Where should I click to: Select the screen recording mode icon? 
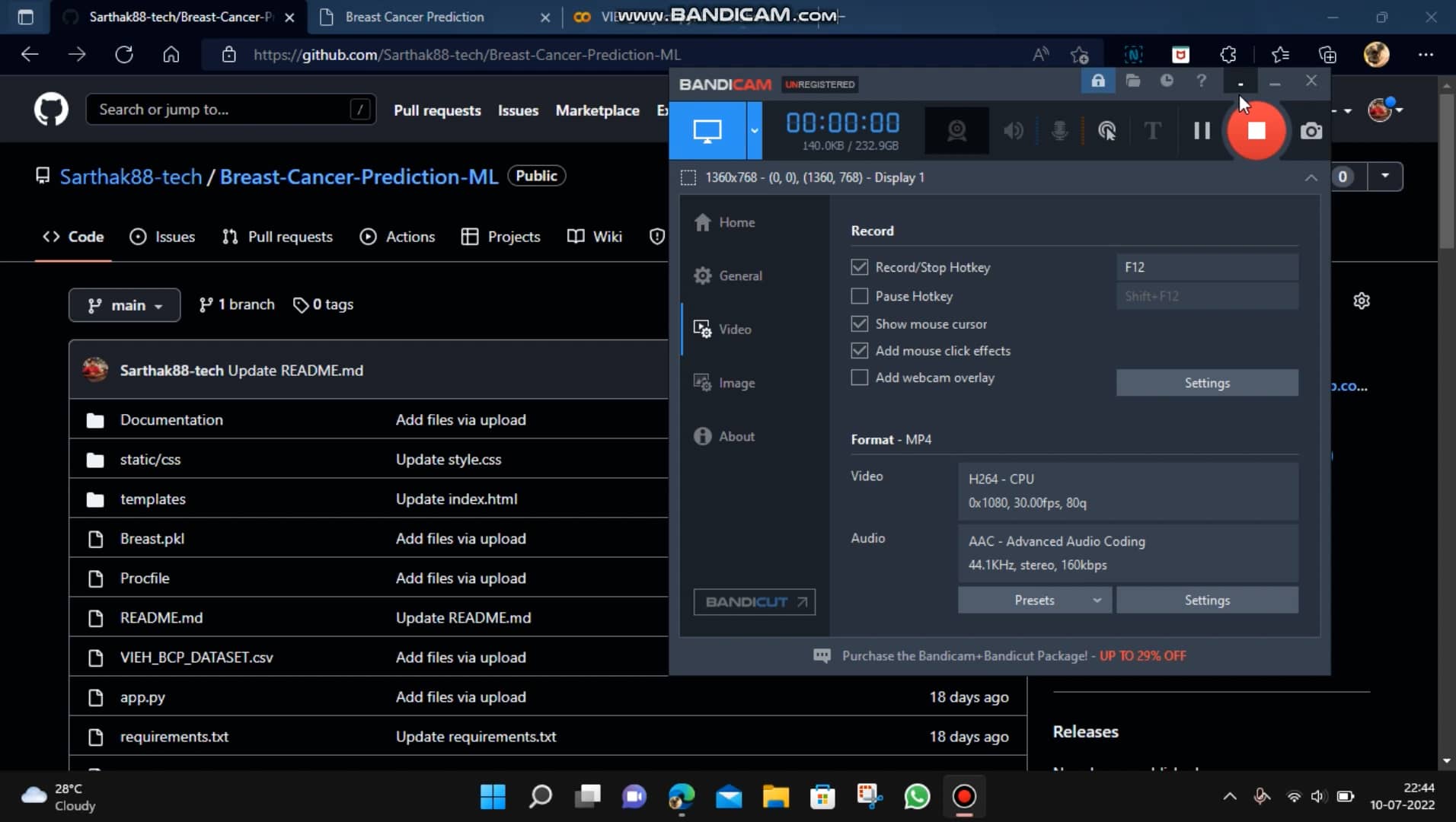[x=707, y=130]
